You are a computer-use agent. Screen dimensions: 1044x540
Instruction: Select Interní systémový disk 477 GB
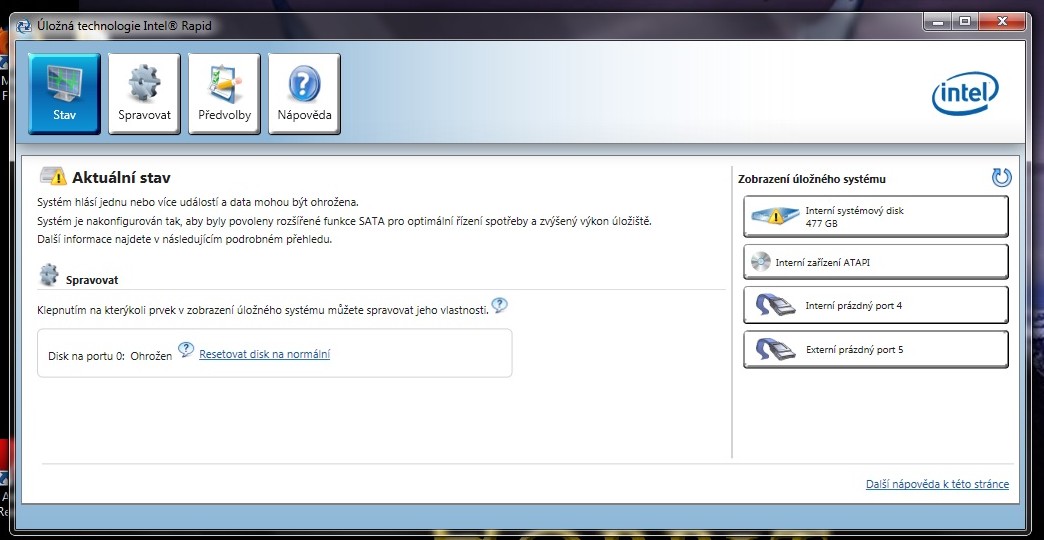876,216
